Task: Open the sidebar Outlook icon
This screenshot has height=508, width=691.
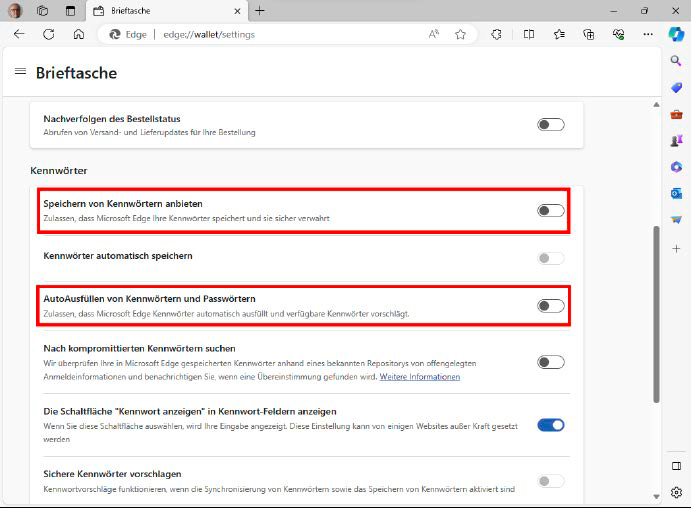Action: click(x=676, y=193)
